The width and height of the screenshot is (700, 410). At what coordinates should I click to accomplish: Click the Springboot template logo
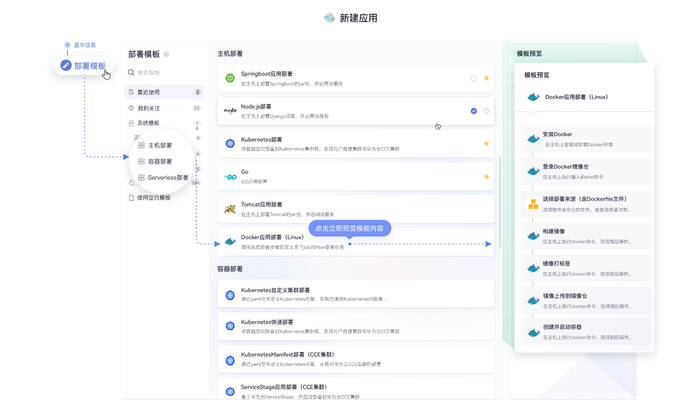[x=230, y=78]
